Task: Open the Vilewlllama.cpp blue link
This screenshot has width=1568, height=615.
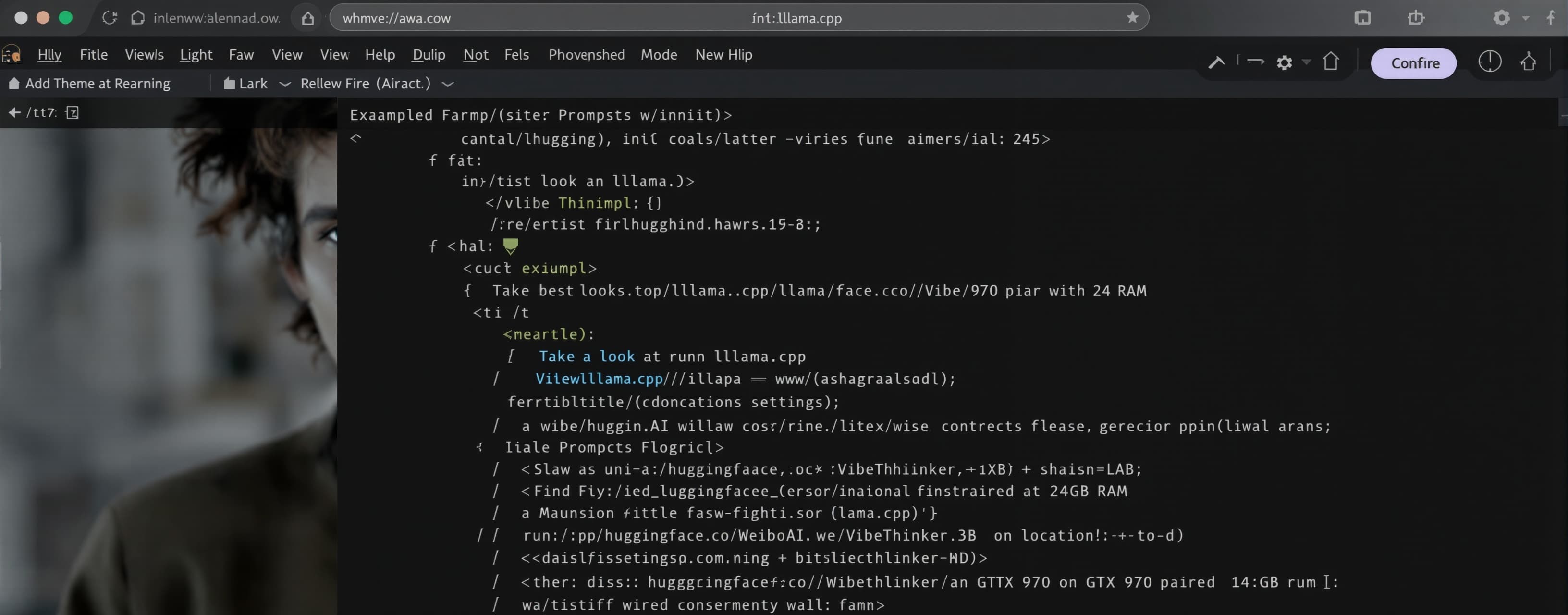Action: click(x=599, y=379)
